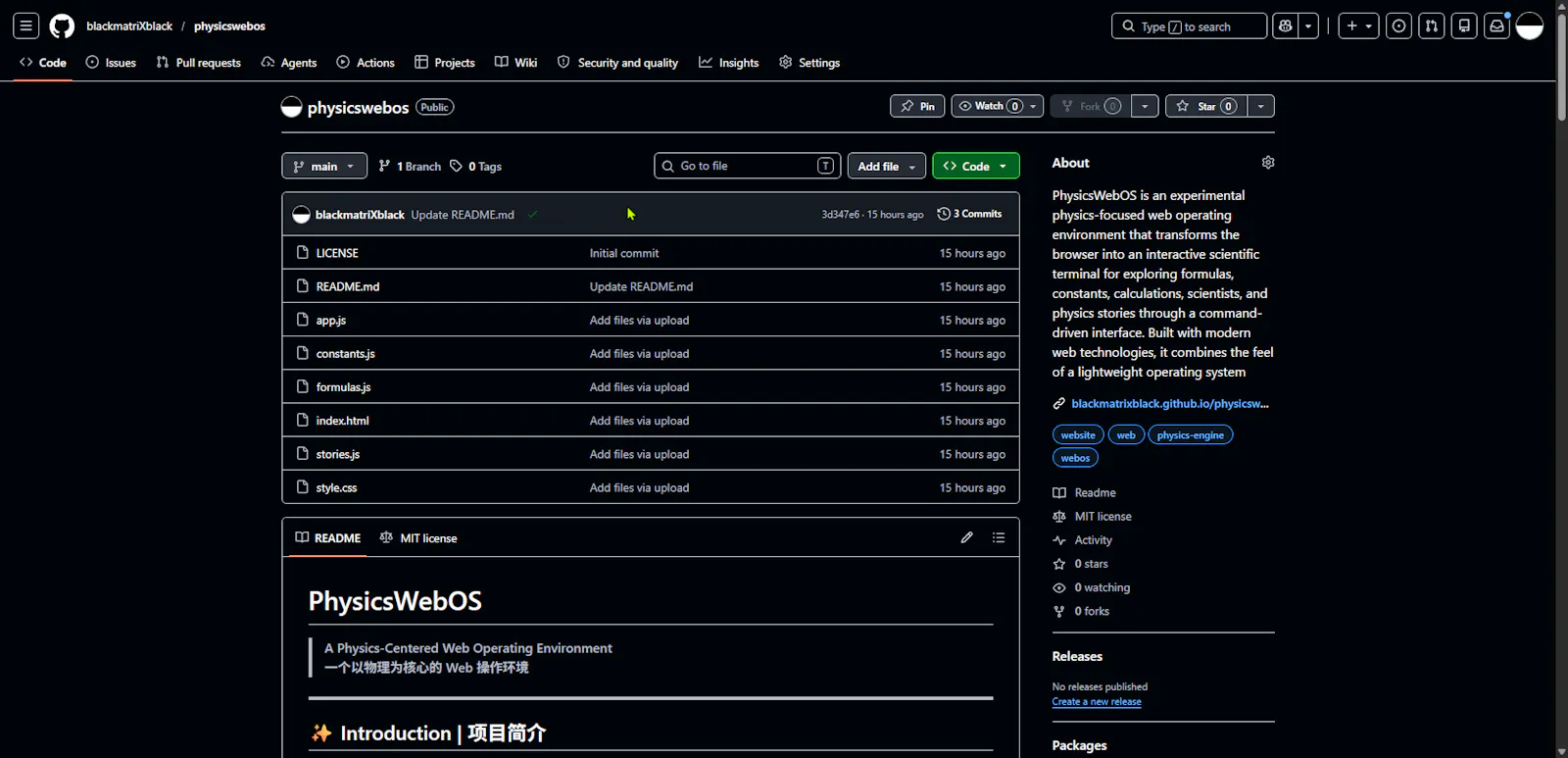
Task: Open the notifications inbox icon
Action: (x=1496, y=26)
